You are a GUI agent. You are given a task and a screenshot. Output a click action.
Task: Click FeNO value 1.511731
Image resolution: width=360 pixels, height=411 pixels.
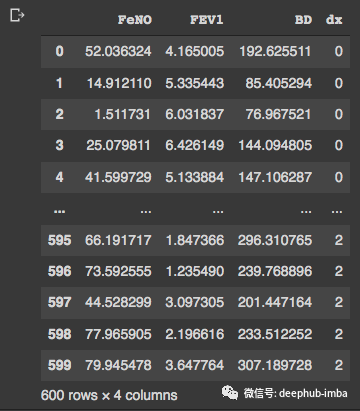(x=122, y=114)
